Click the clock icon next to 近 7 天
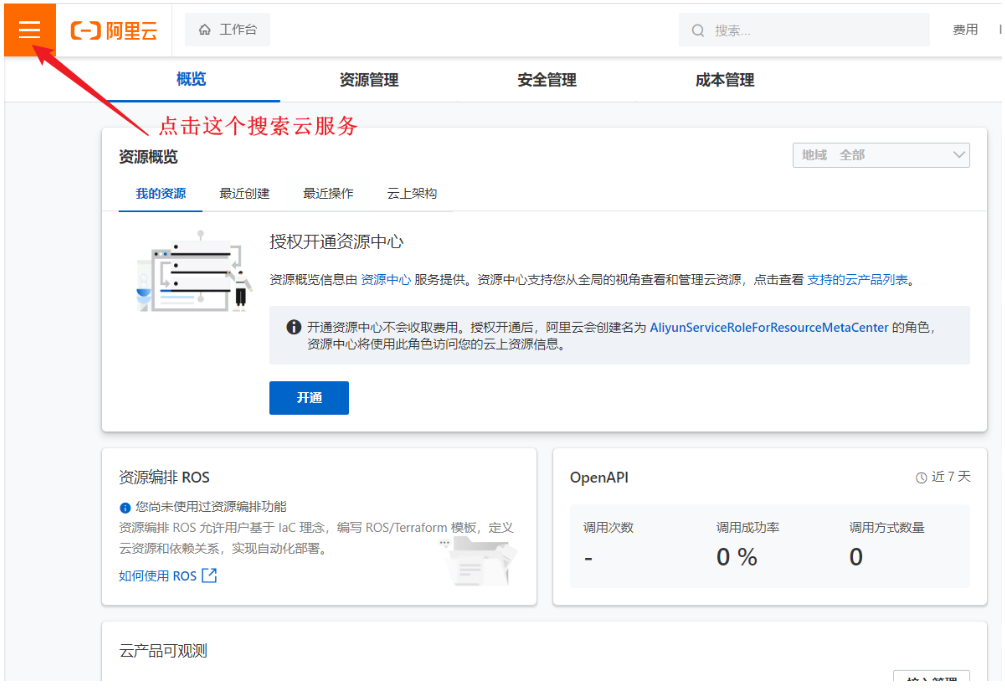The width and height of the screenshot is (1005, 689). (921, 478)
